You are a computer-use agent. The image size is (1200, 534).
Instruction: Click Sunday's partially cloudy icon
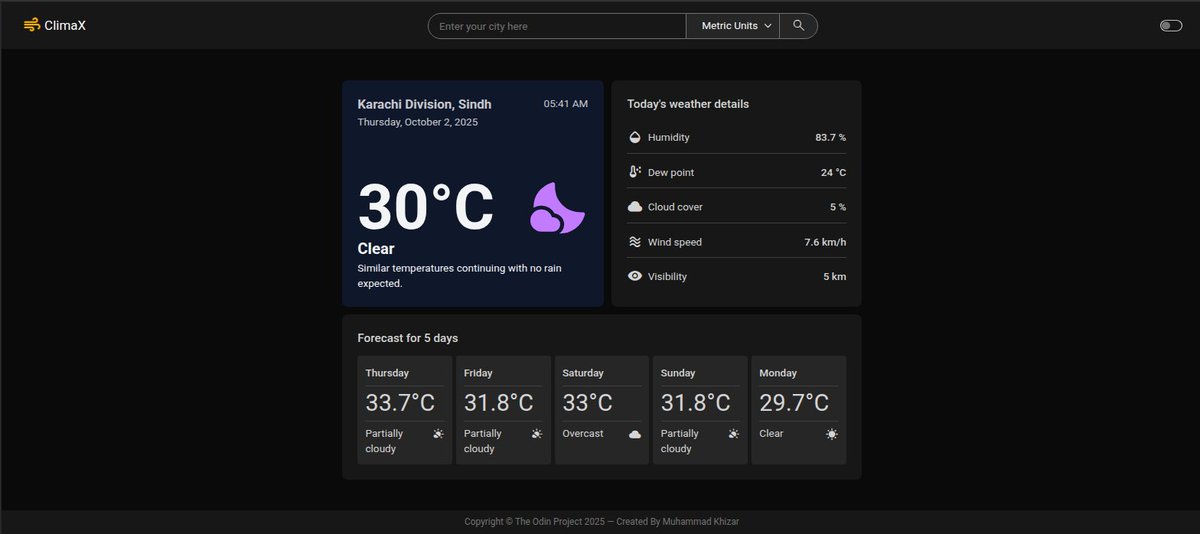pyautogui.click(x=734, y=434)
